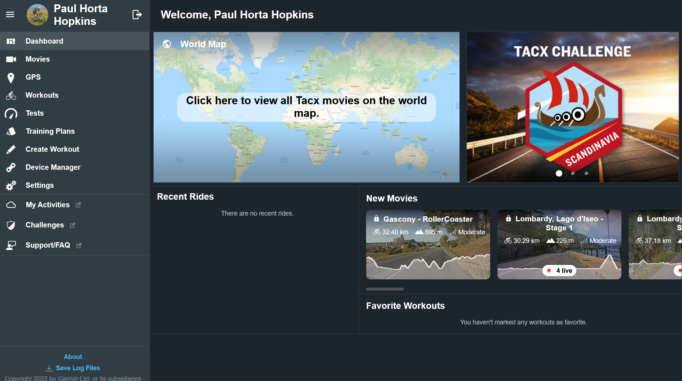Click external-link icon next to Challenges
Screen dimensions: 682x381
point(72,225)
